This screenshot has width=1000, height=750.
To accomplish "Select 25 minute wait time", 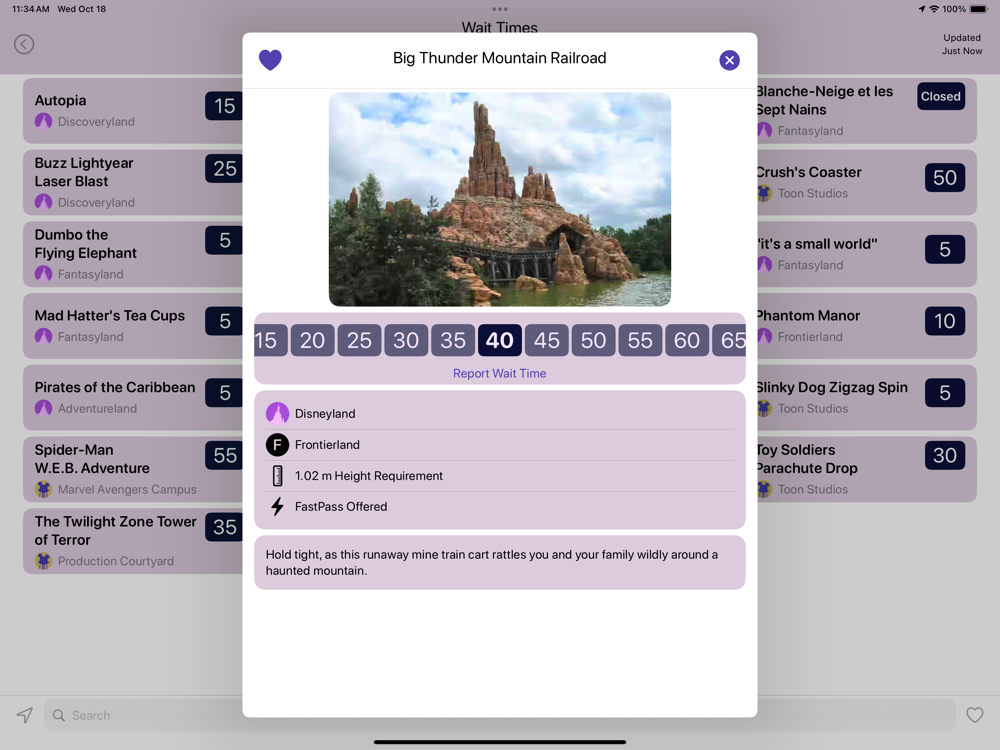I will click(359, 340).
